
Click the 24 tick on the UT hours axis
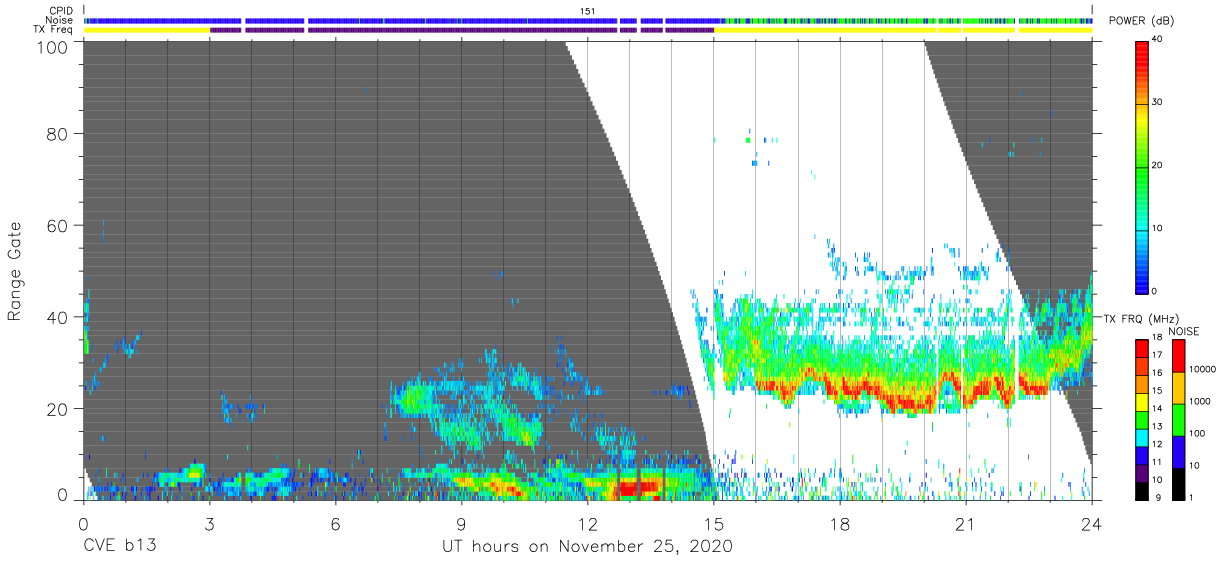pyautogui.click(x=1092, y=523)
